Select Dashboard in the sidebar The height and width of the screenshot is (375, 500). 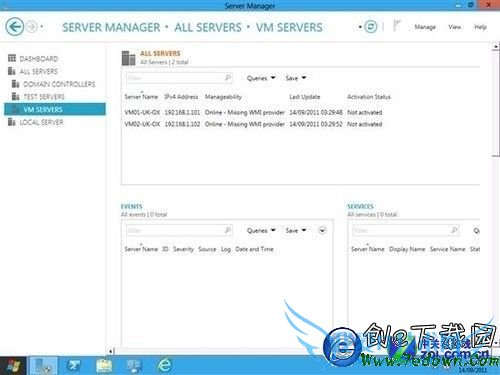click(39, 59)
